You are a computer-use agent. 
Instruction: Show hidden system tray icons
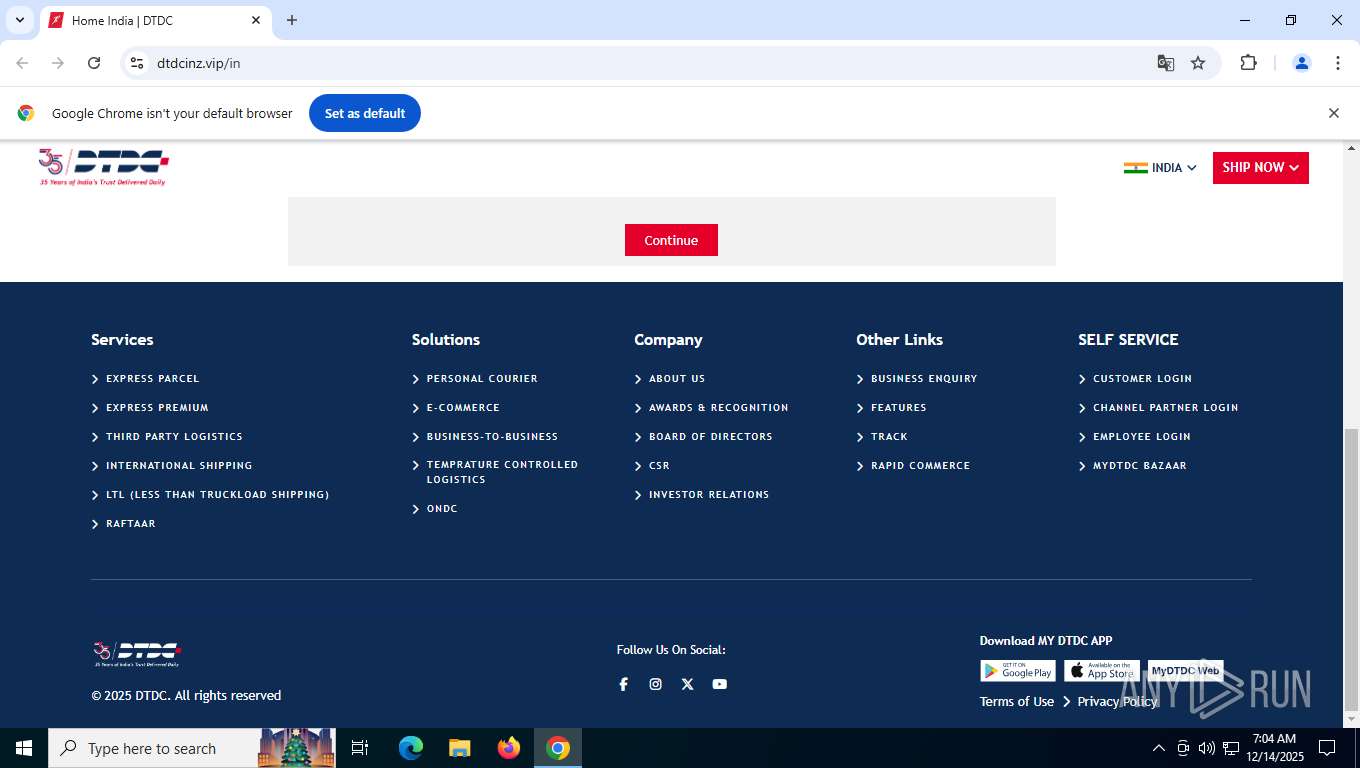click(x=1159, y=748)
